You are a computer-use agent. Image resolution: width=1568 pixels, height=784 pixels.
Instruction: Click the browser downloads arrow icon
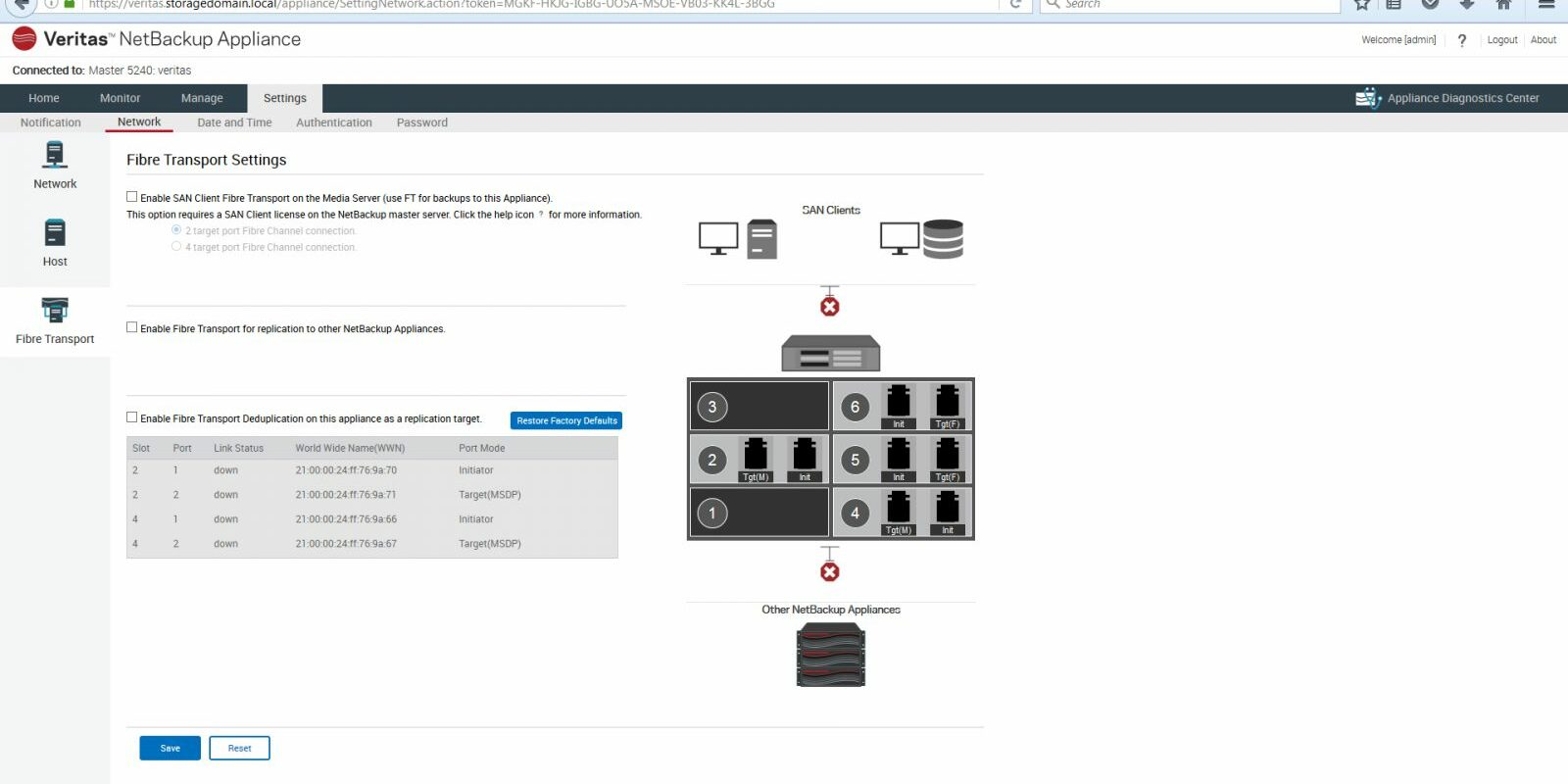pos(1467,4)
